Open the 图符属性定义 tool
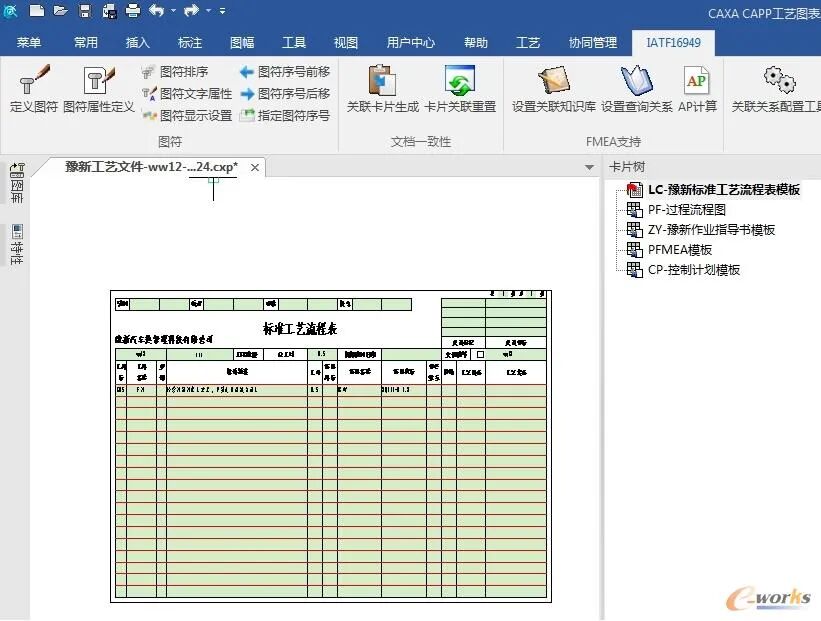Viewport: 821px width, 621px height. point(96,90)
